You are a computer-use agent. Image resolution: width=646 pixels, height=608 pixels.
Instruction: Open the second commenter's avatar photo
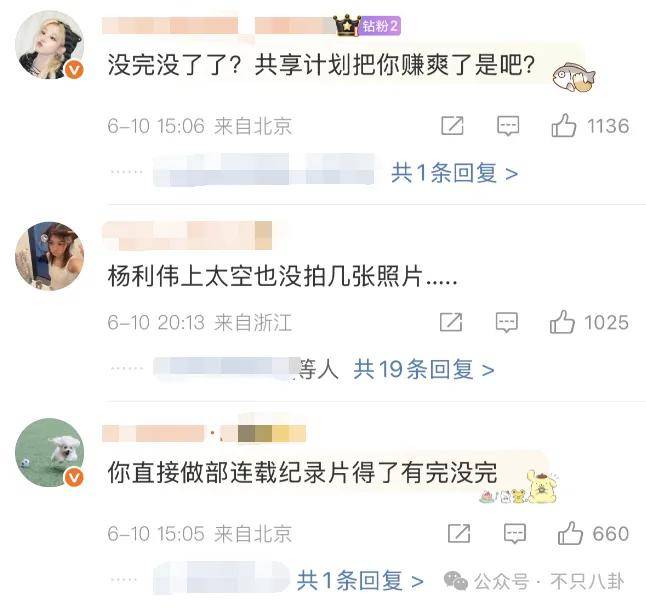[49, 256]
